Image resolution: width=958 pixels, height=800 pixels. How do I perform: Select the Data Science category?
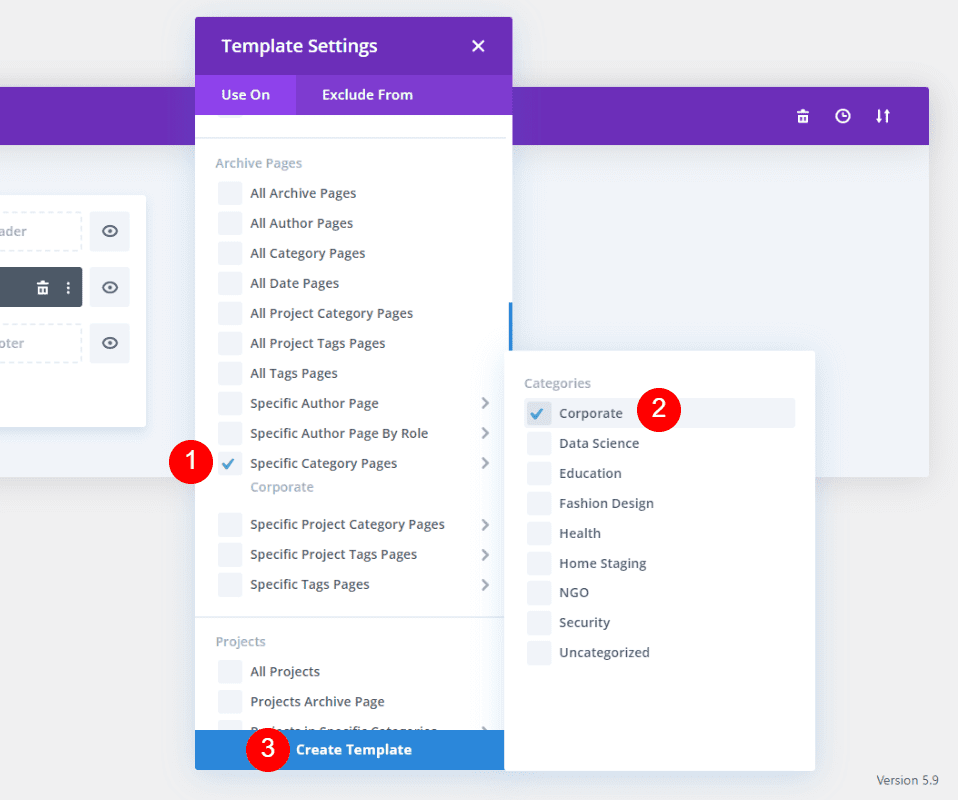598,442
